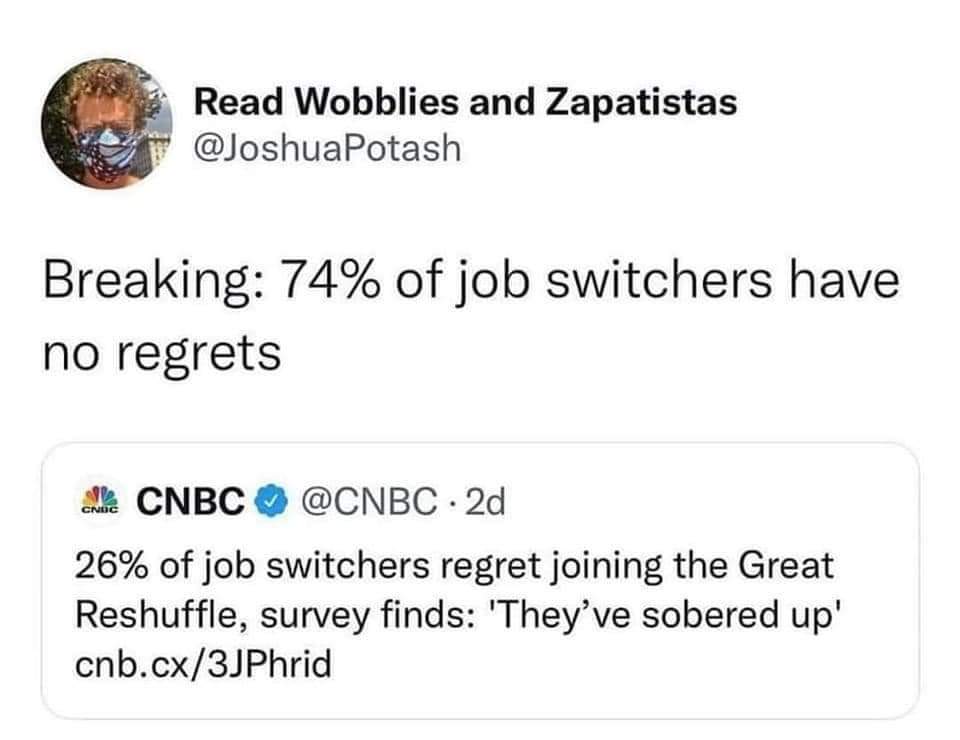Click the "Read Wobblies and Zapatistas" display name
The height and width of the screenshot is (740, 960).
(465, 101)
